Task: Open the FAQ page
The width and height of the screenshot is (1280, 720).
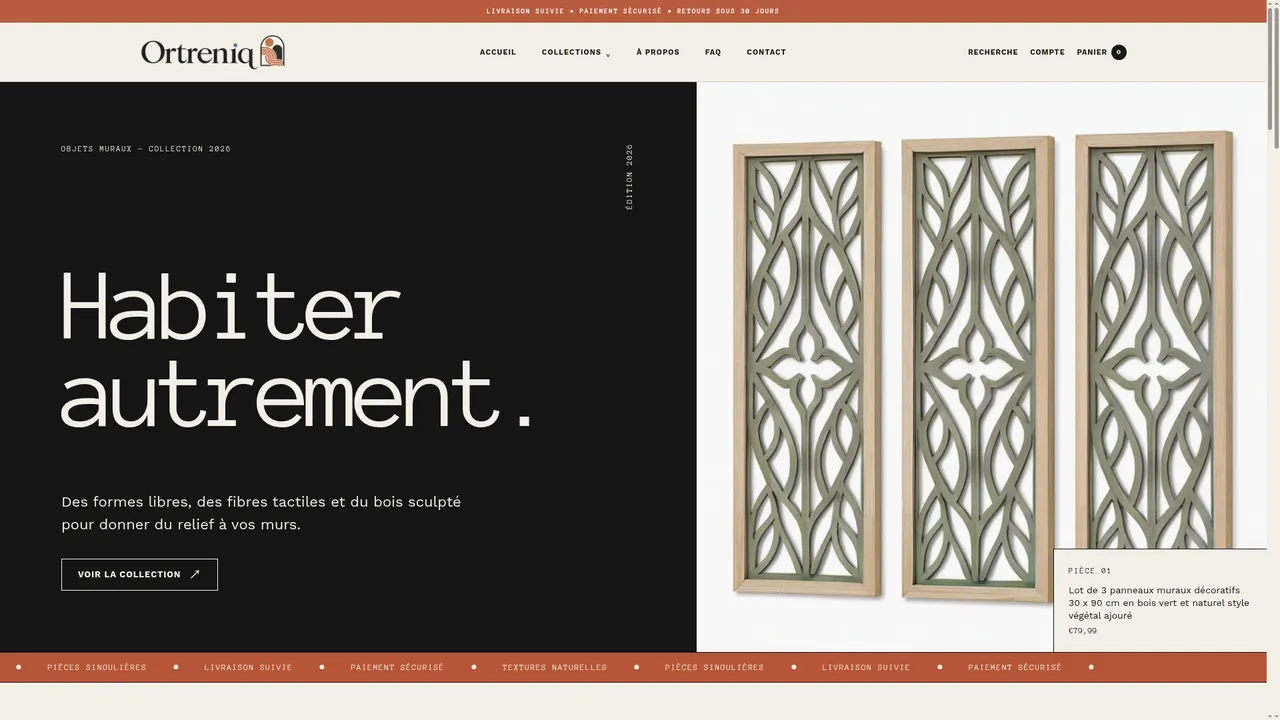Action: point(713,52)
